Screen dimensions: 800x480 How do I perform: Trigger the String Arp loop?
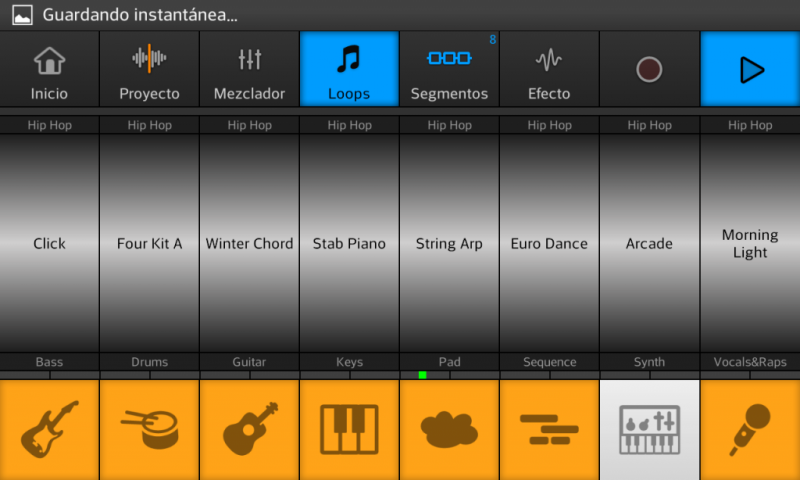[x=449, y=243]
